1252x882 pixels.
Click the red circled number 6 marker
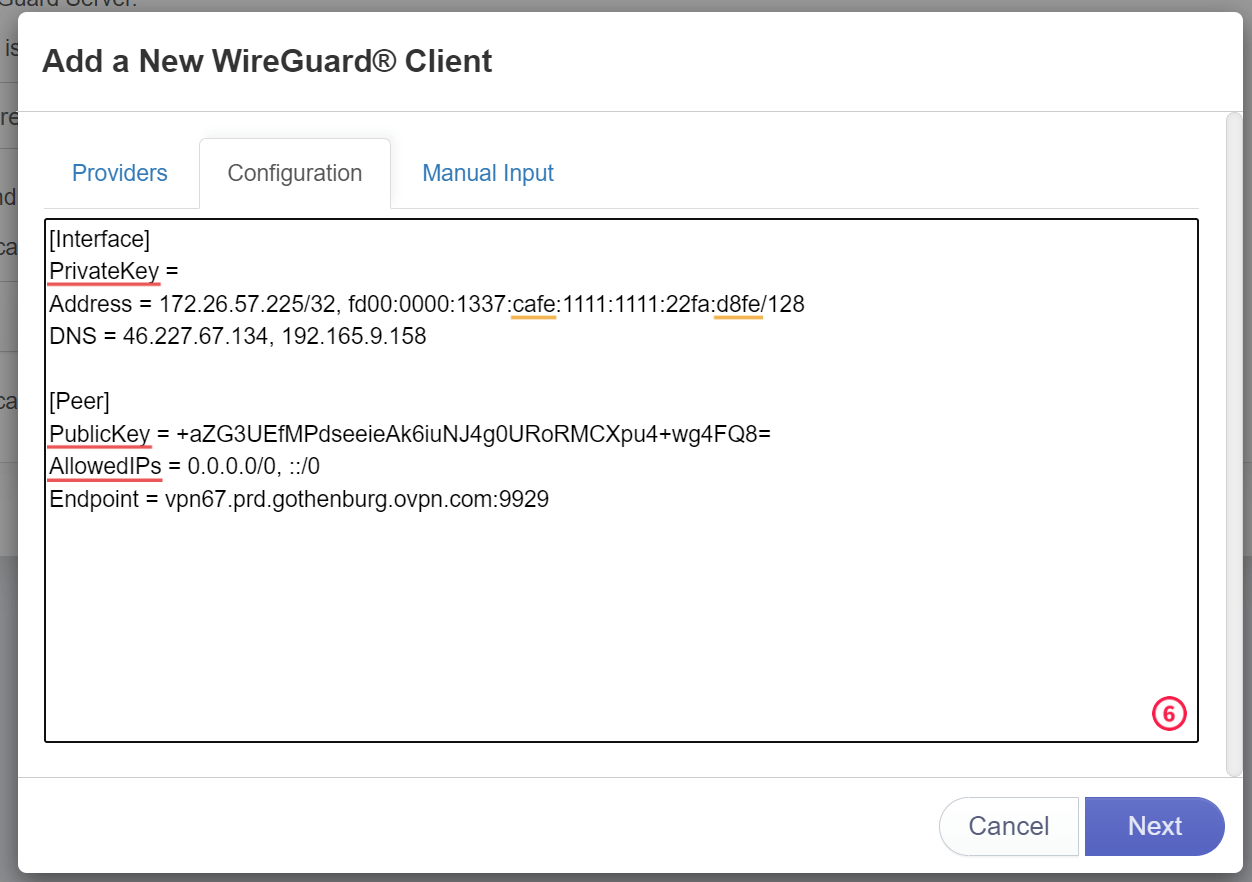point(1169,714)
